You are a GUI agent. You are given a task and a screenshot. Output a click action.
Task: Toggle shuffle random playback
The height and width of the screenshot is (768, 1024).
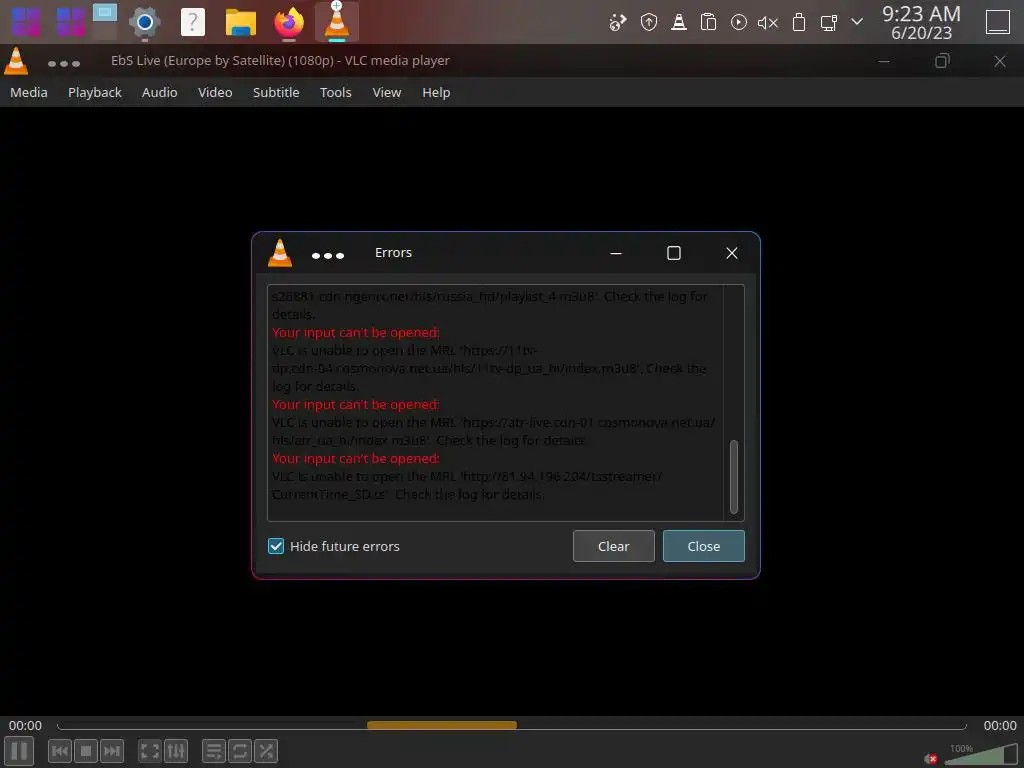[266, 751]
